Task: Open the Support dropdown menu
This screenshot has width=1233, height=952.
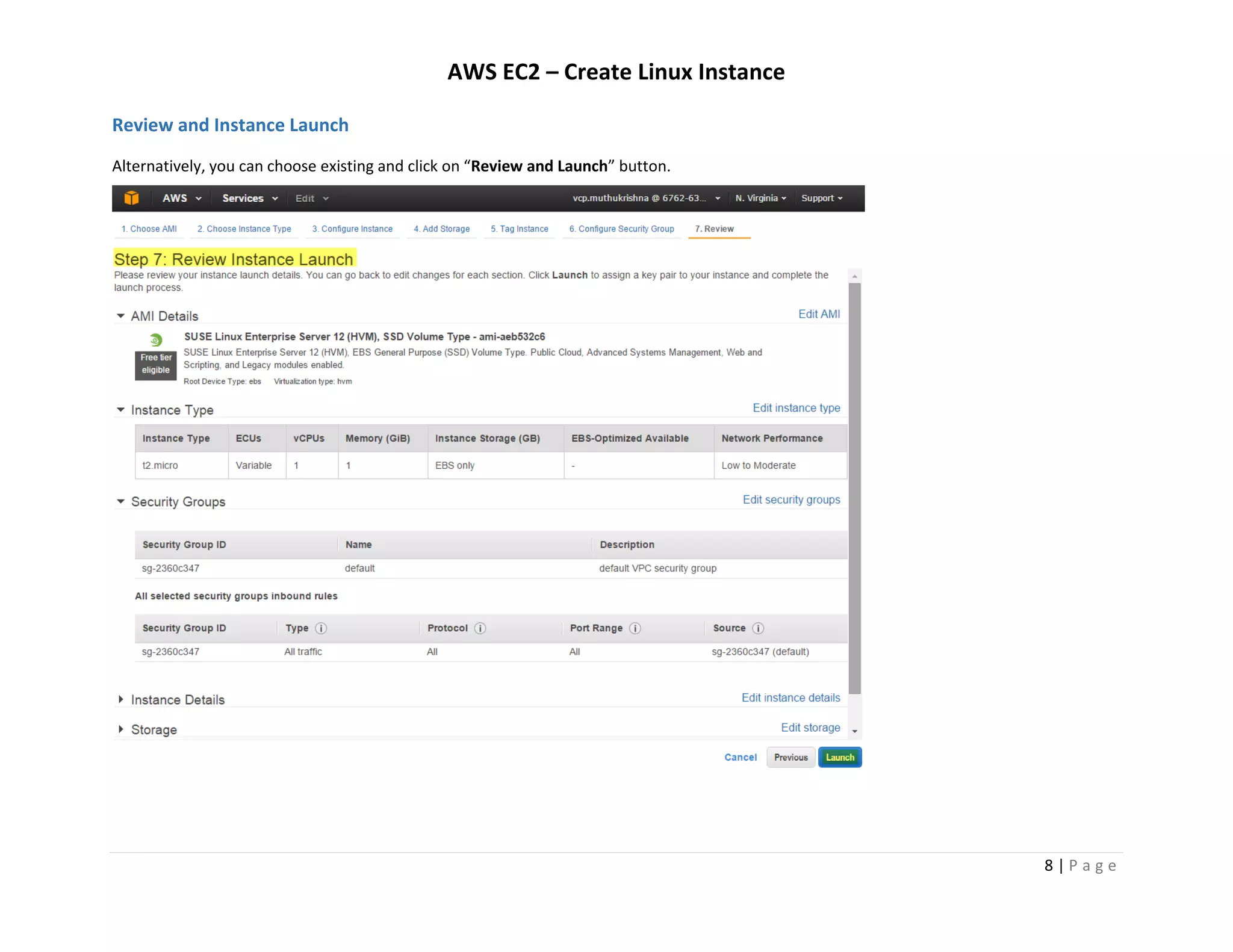Action: 822,198
